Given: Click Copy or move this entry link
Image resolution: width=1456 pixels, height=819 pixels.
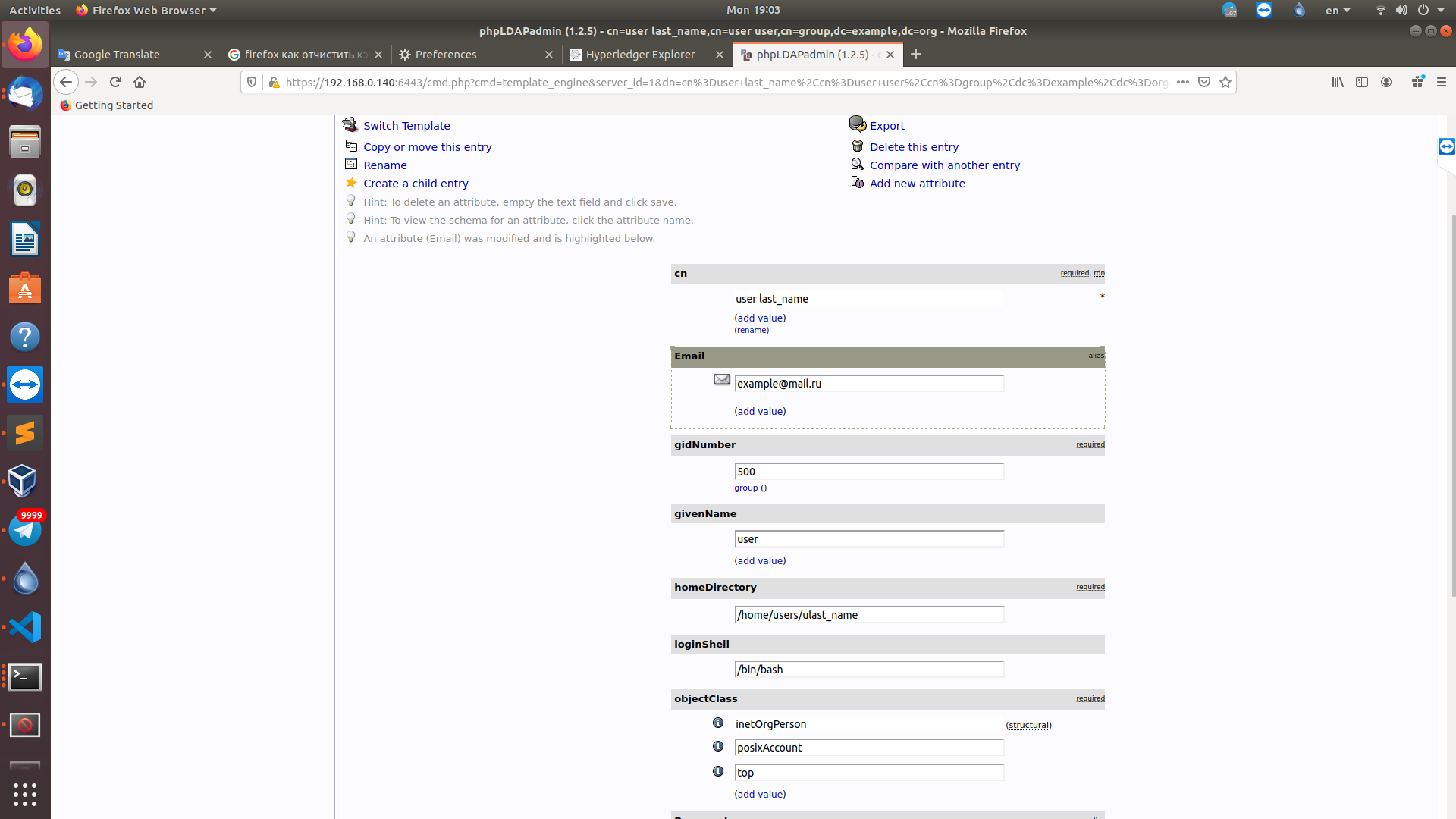Looking at the screenshot, I should 427,147.
